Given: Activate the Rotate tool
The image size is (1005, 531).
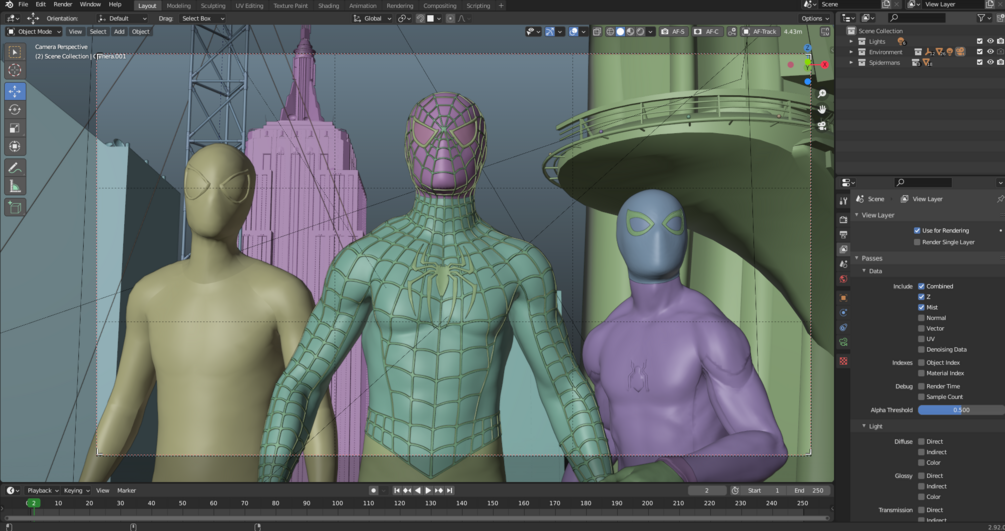Looking at the screenshot, I should [15, 110].
